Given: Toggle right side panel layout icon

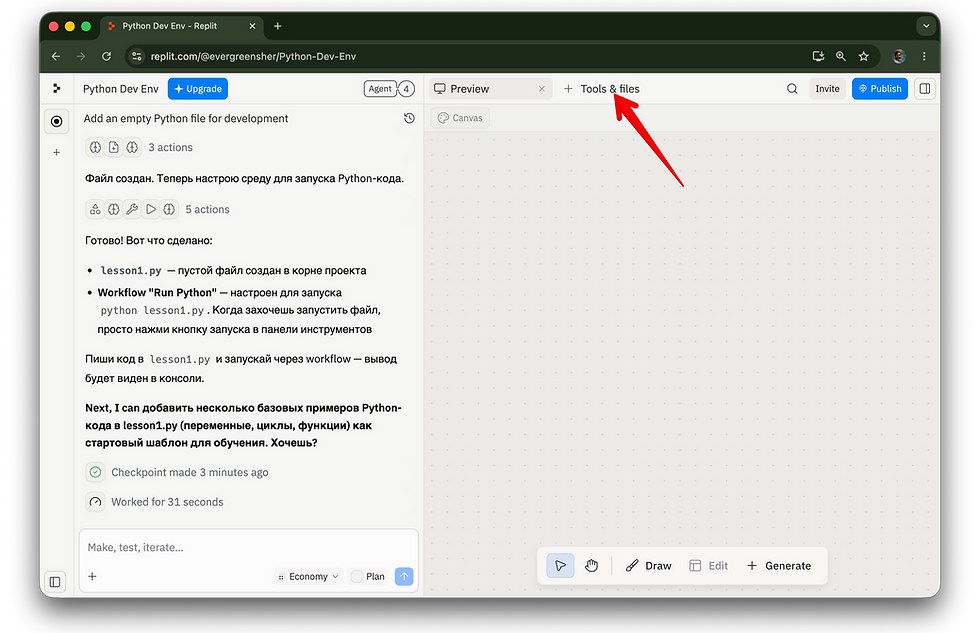Looking at the screenshot, I should pos(925,89).
